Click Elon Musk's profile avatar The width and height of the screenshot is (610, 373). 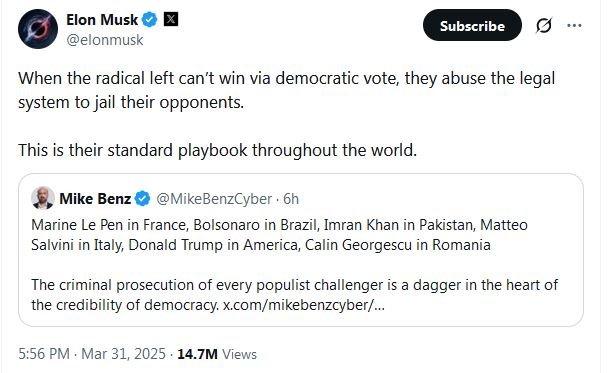tap(38, 29)
